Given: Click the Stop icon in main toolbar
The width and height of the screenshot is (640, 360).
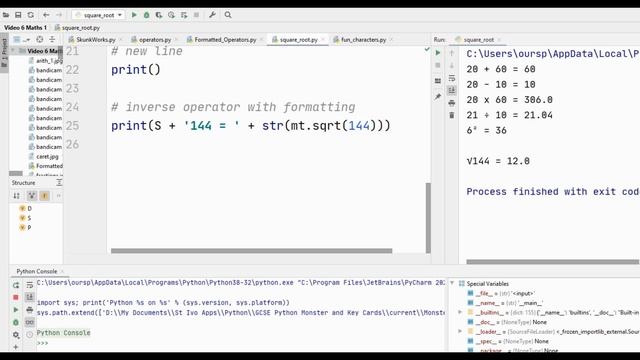Looking at the screenshot, I should click(196, 15).
